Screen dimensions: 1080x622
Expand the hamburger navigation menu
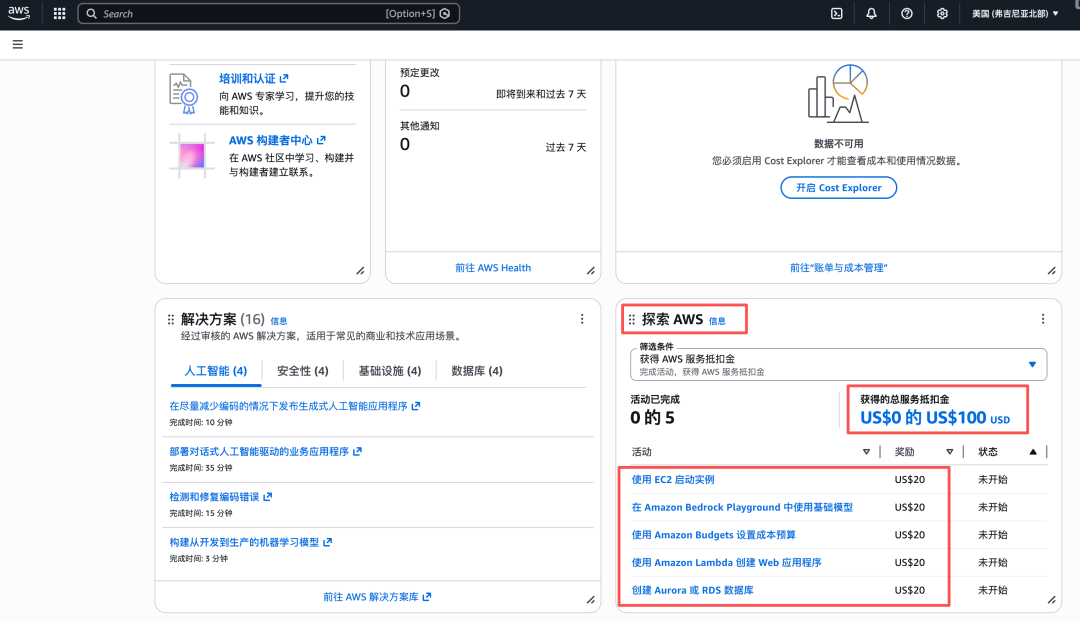[x=18, y=45]
